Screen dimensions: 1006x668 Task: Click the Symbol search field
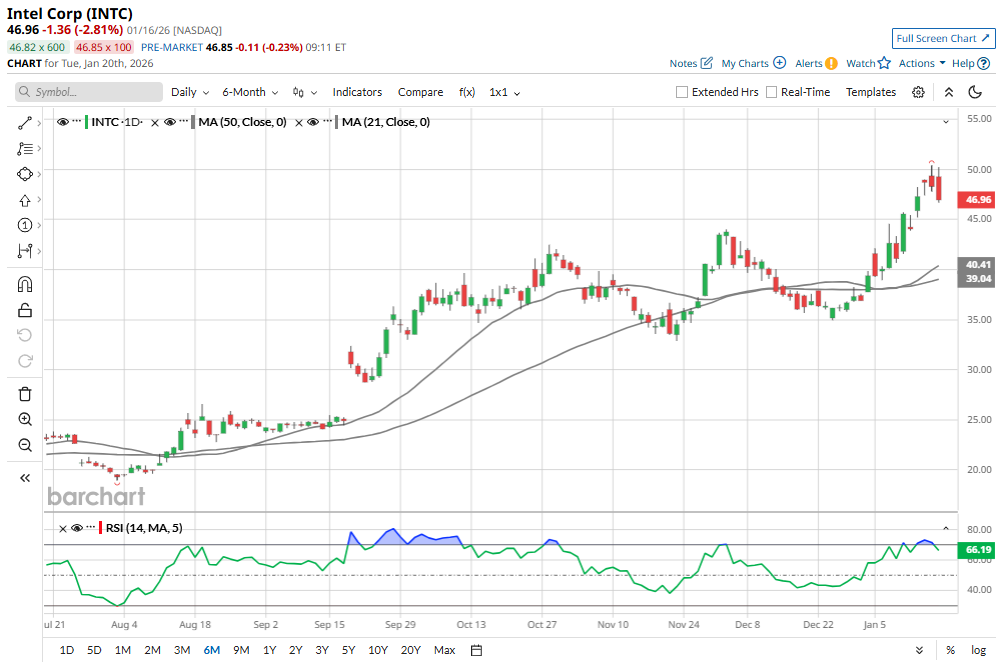click(89, 92)
